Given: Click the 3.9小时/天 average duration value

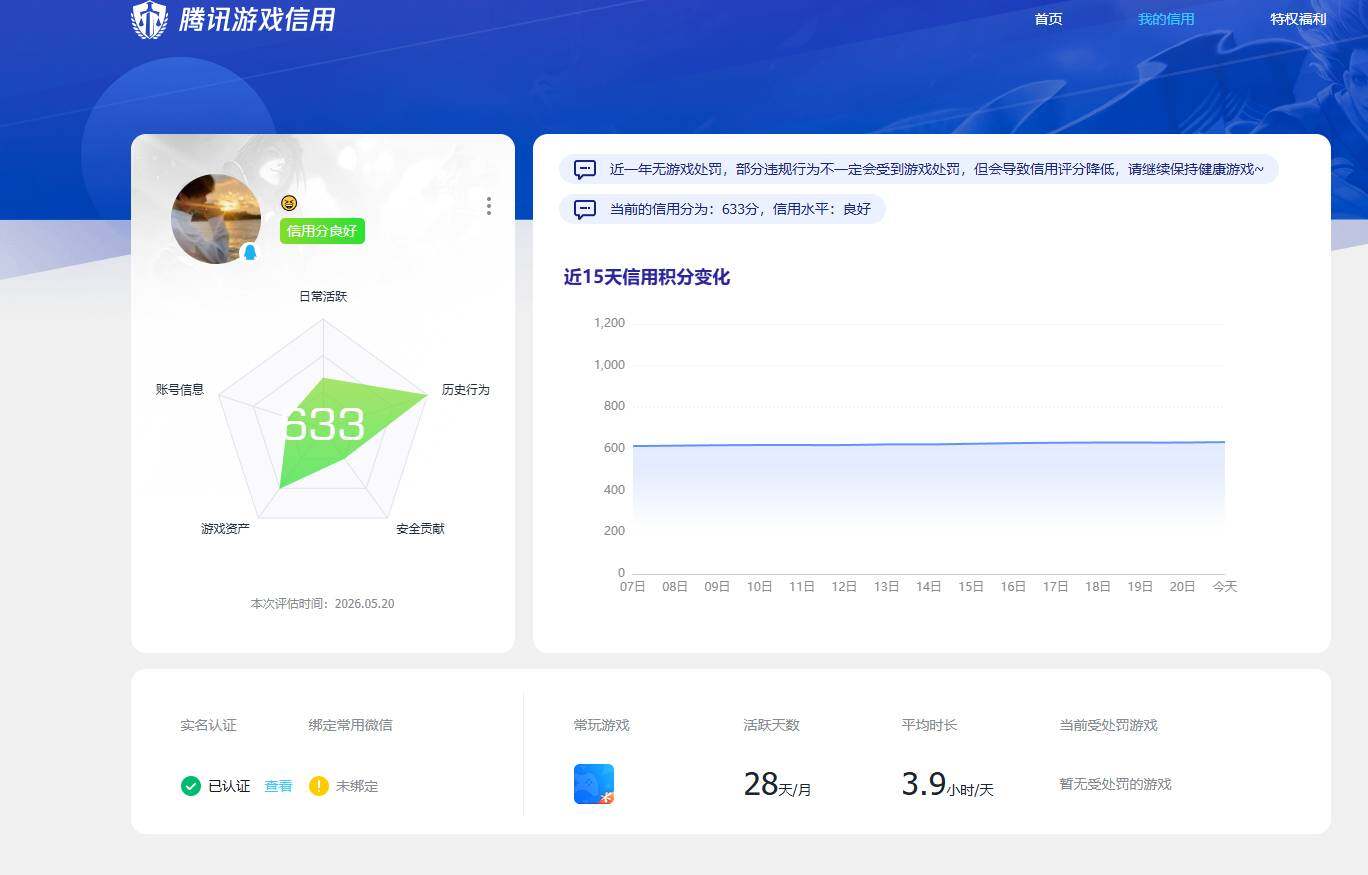Looking at the screenshot, I should click(947, 785).
